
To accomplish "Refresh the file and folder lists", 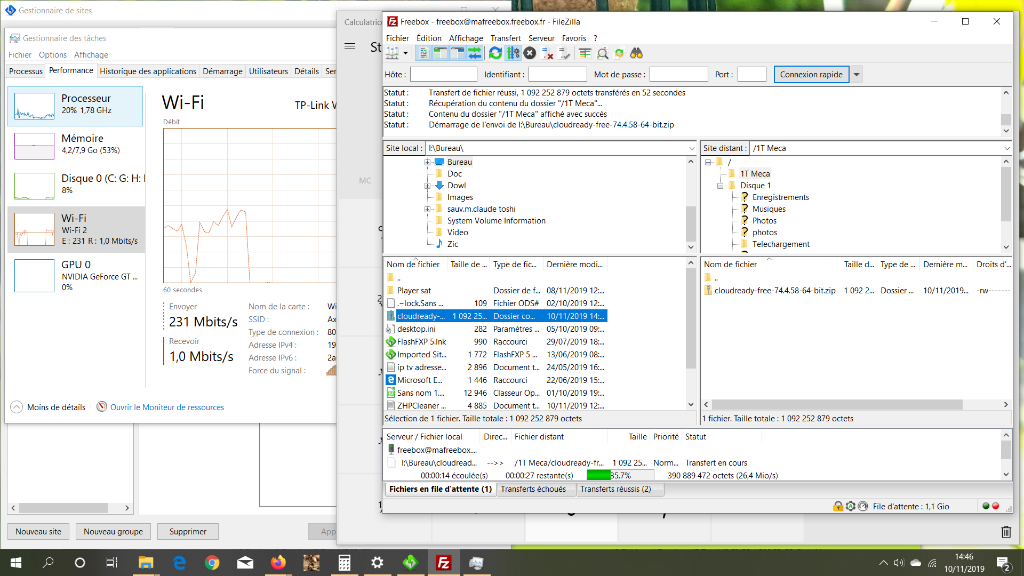I will coord(495,53).
